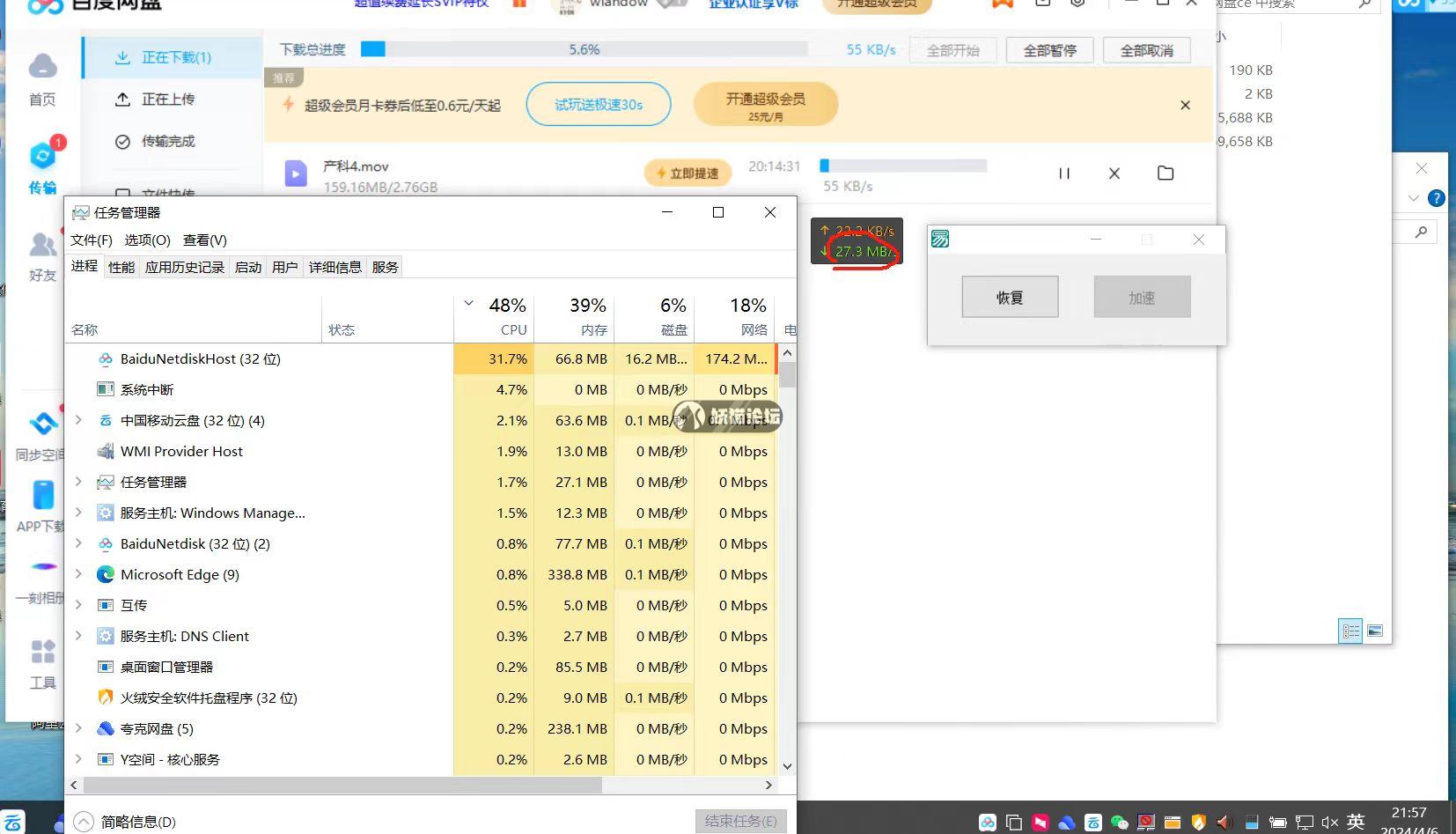The width and height of the screenshot is (1456, 834).
Task: Click the 产科4.mov video file icon
Action: point(296,173)
